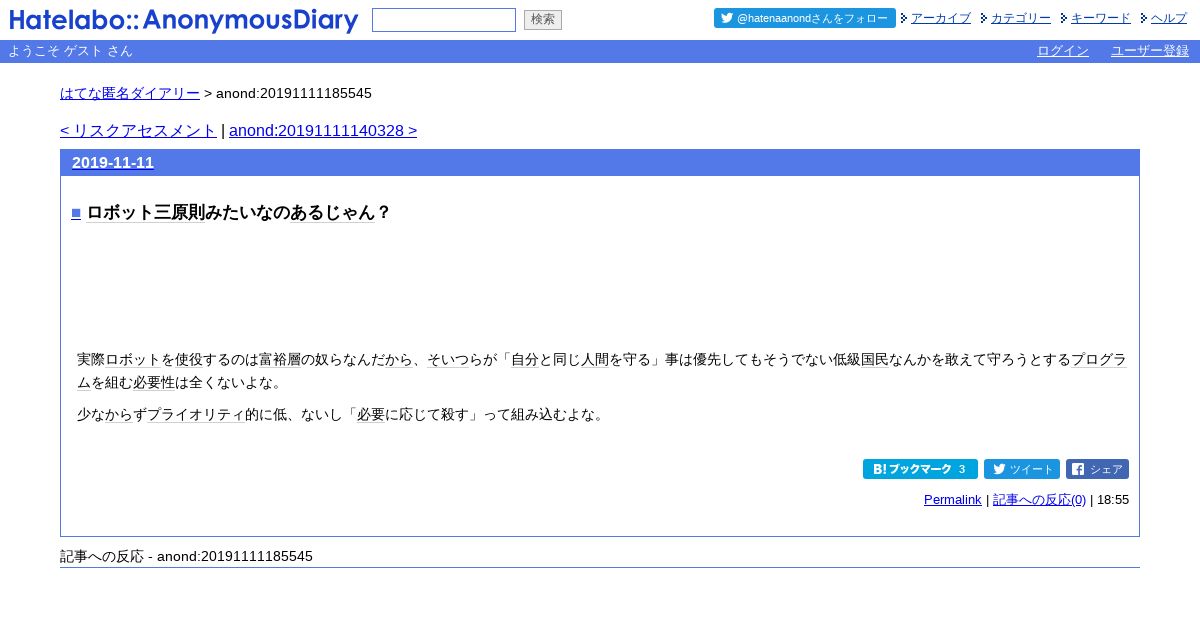Viewport: 1200px width, 630px height.
Task: Click the ログイン link
Action: click(1063, 51)
